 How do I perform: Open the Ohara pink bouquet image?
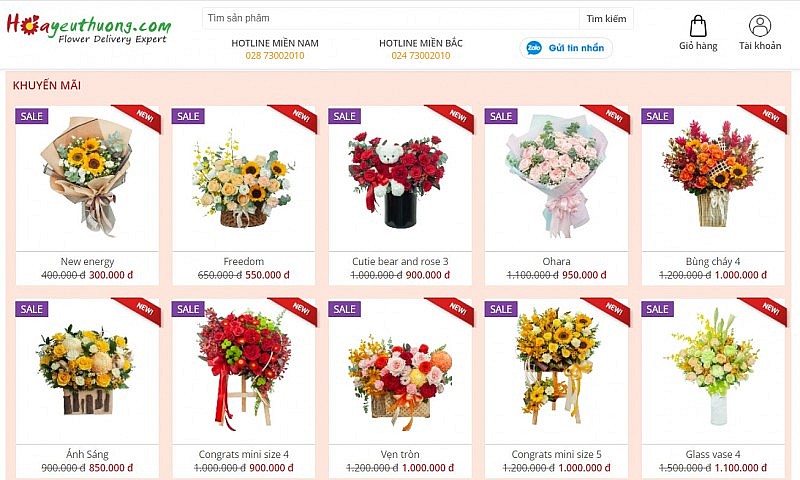point(556,179)
